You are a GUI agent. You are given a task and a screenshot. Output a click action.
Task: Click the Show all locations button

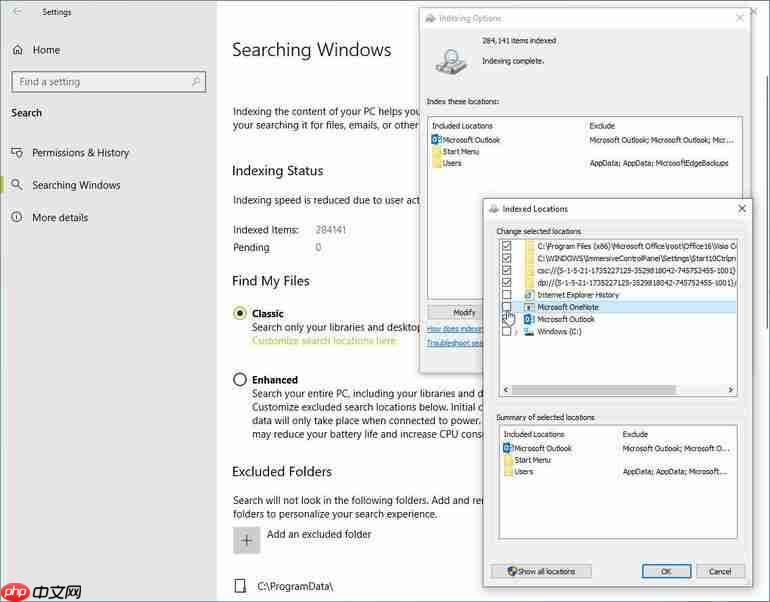coord(541,572)
